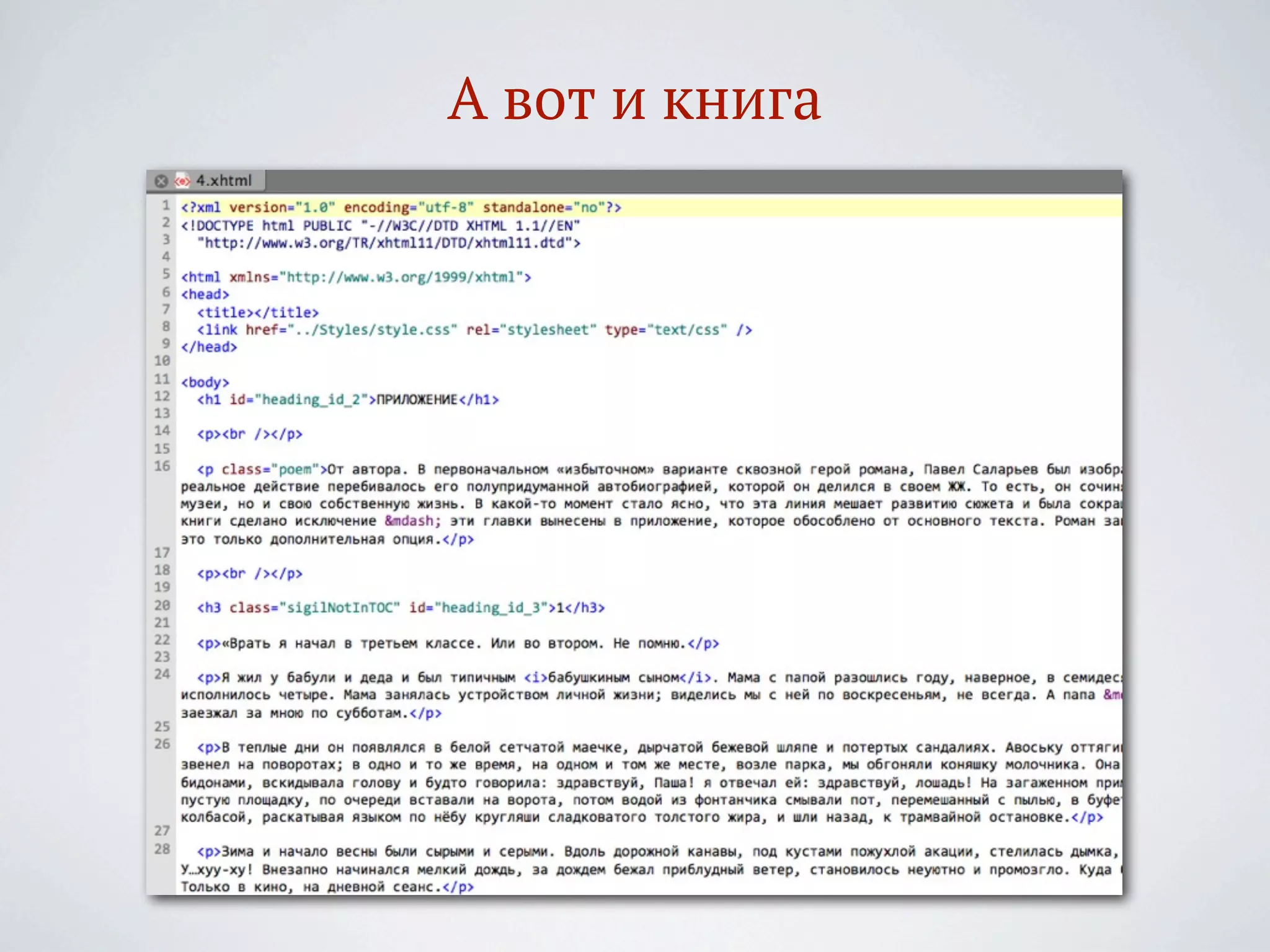
Task: Click the «Врать я начал paragraph
Action: 458,643
